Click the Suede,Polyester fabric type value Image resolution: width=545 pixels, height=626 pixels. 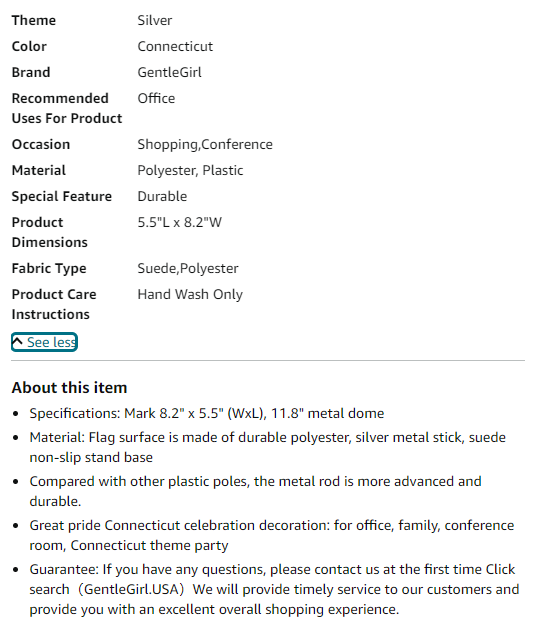(188, 268)
